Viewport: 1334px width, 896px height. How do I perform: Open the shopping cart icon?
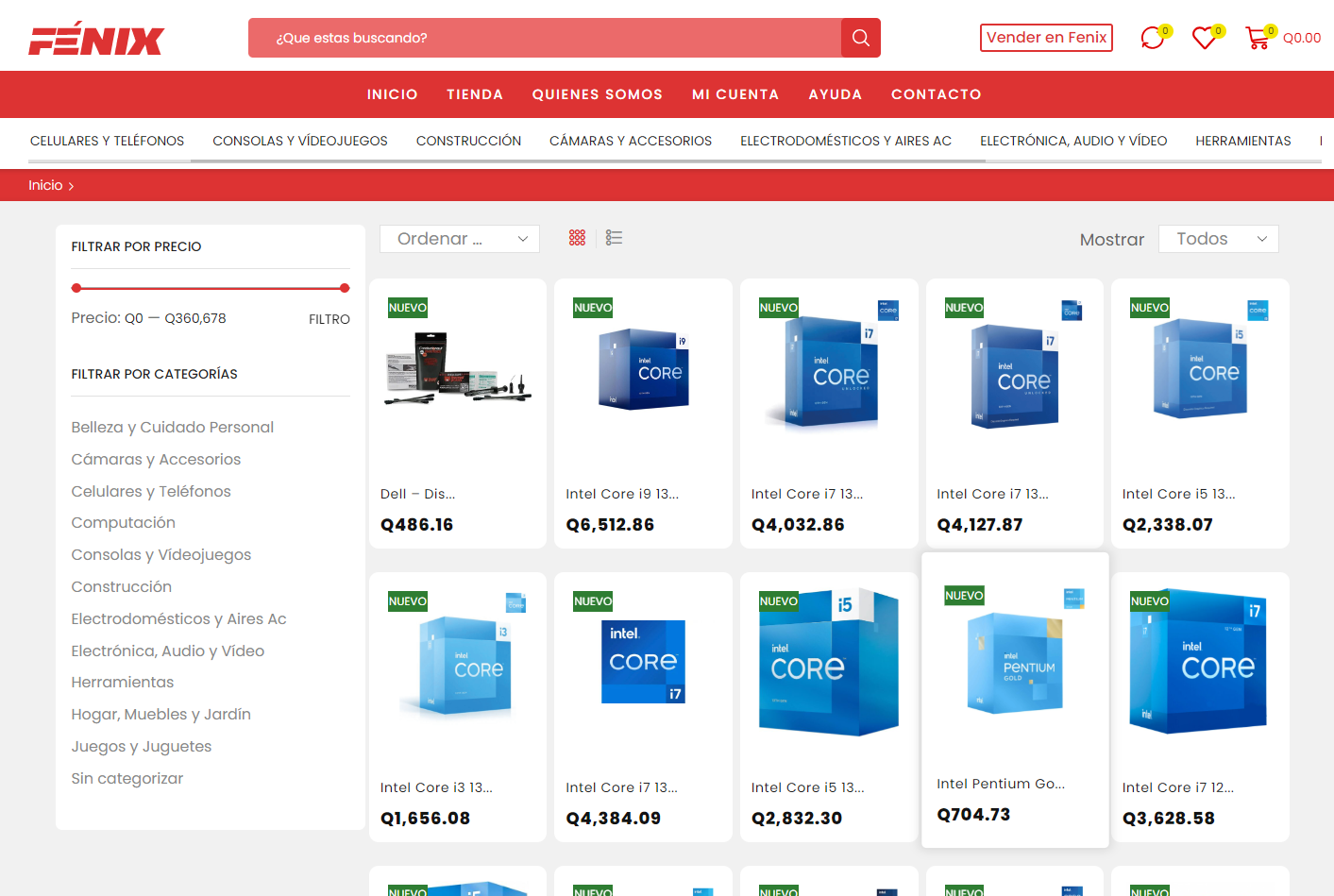tap(1257, 38)
